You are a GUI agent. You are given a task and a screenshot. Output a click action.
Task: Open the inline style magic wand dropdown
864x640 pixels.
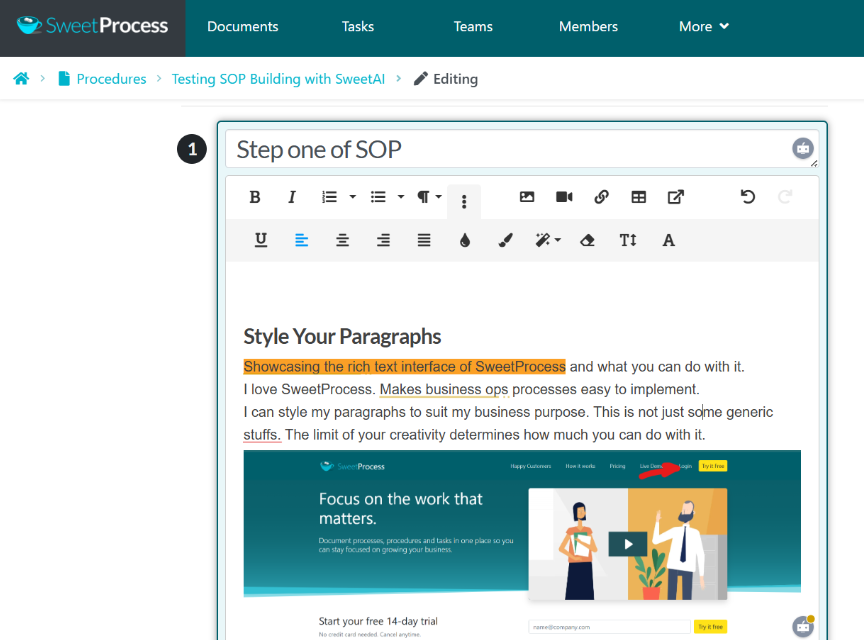pyautogui.click(x=548, y=240)
